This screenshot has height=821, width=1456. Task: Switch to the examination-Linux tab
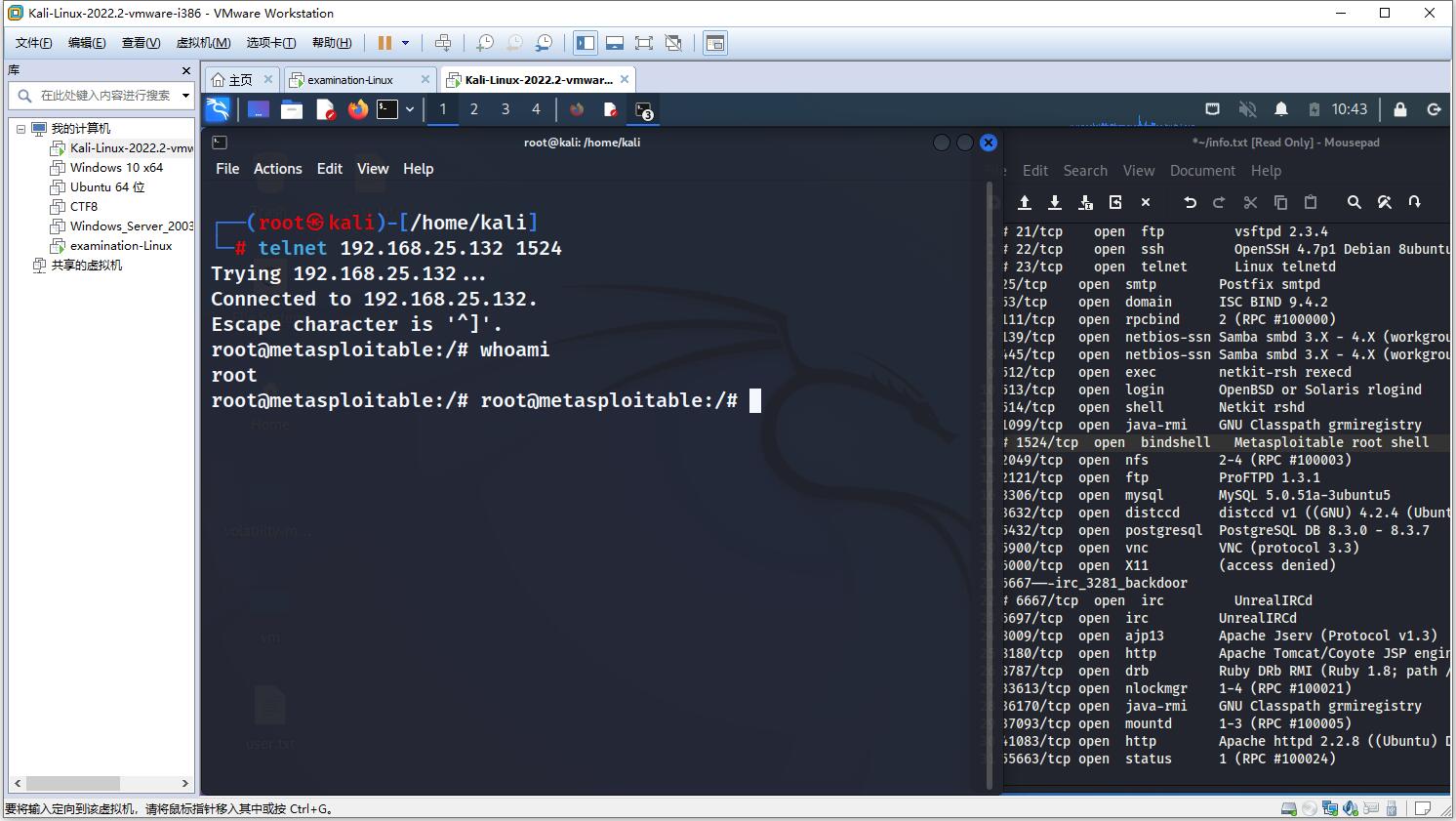point(349,80)
